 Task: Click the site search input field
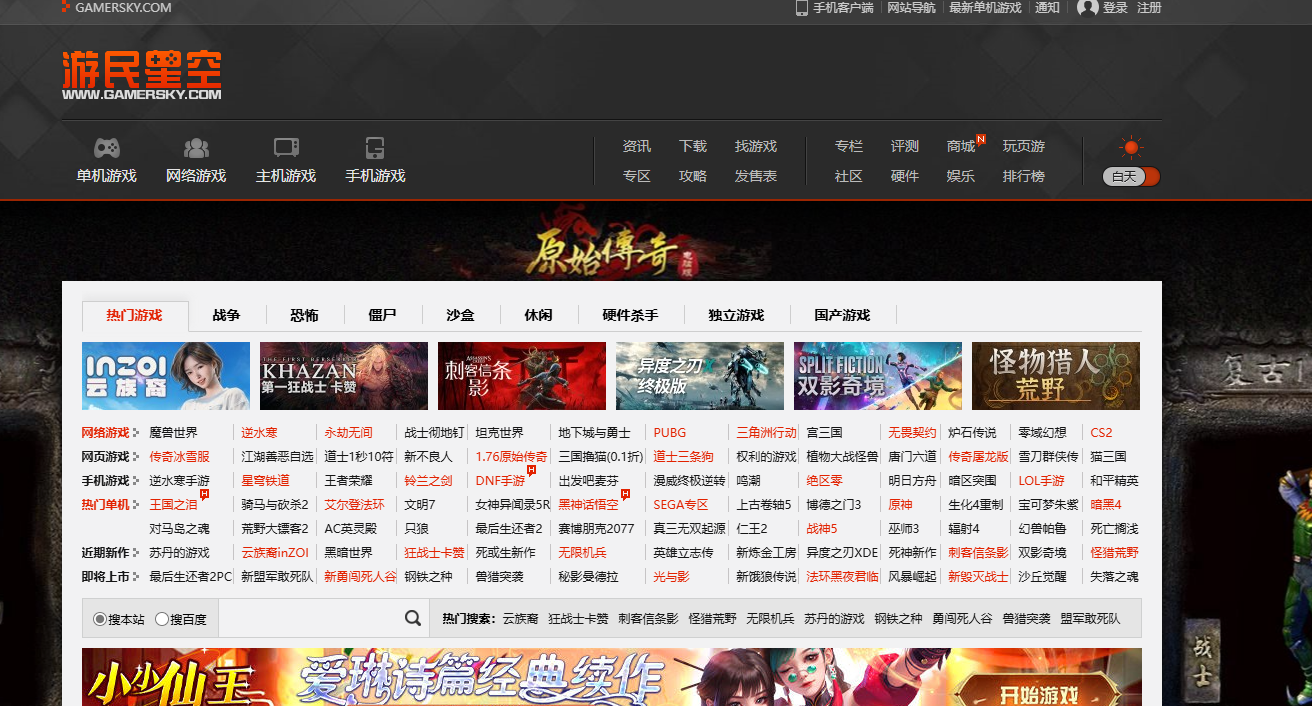(x=310, y=618)
